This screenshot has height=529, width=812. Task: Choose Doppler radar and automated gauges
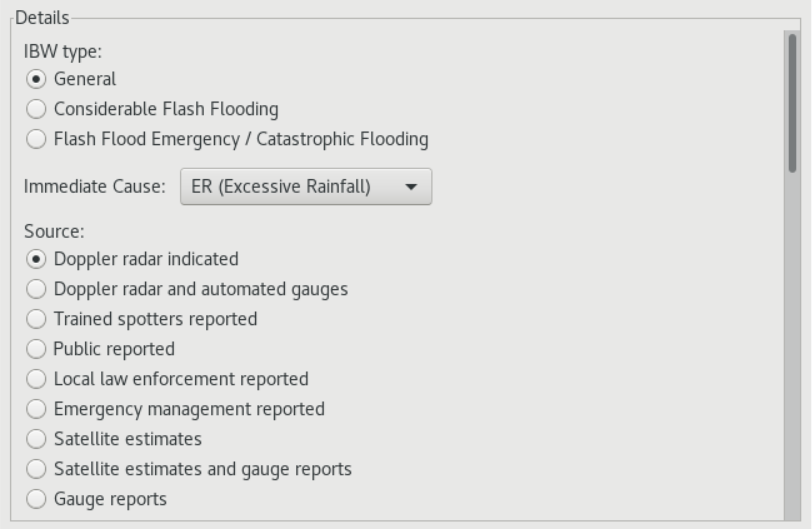pyautogui.click(x=37, y=289)
